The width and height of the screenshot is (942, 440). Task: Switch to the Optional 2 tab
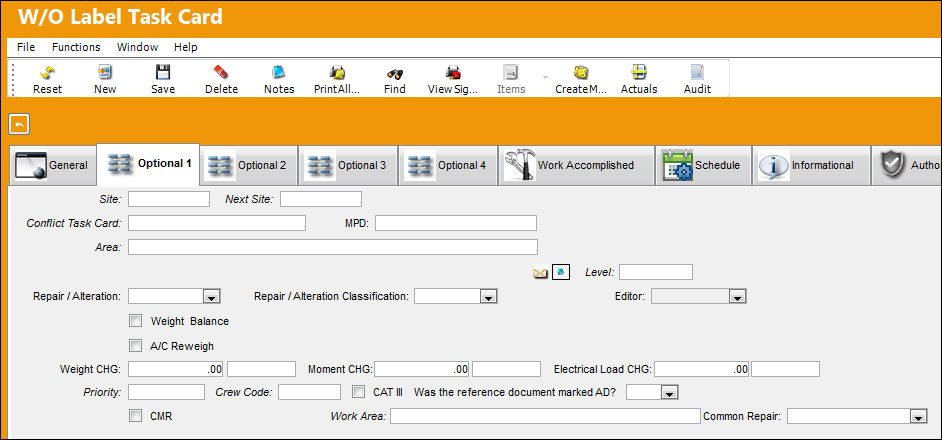coord(248,165)
